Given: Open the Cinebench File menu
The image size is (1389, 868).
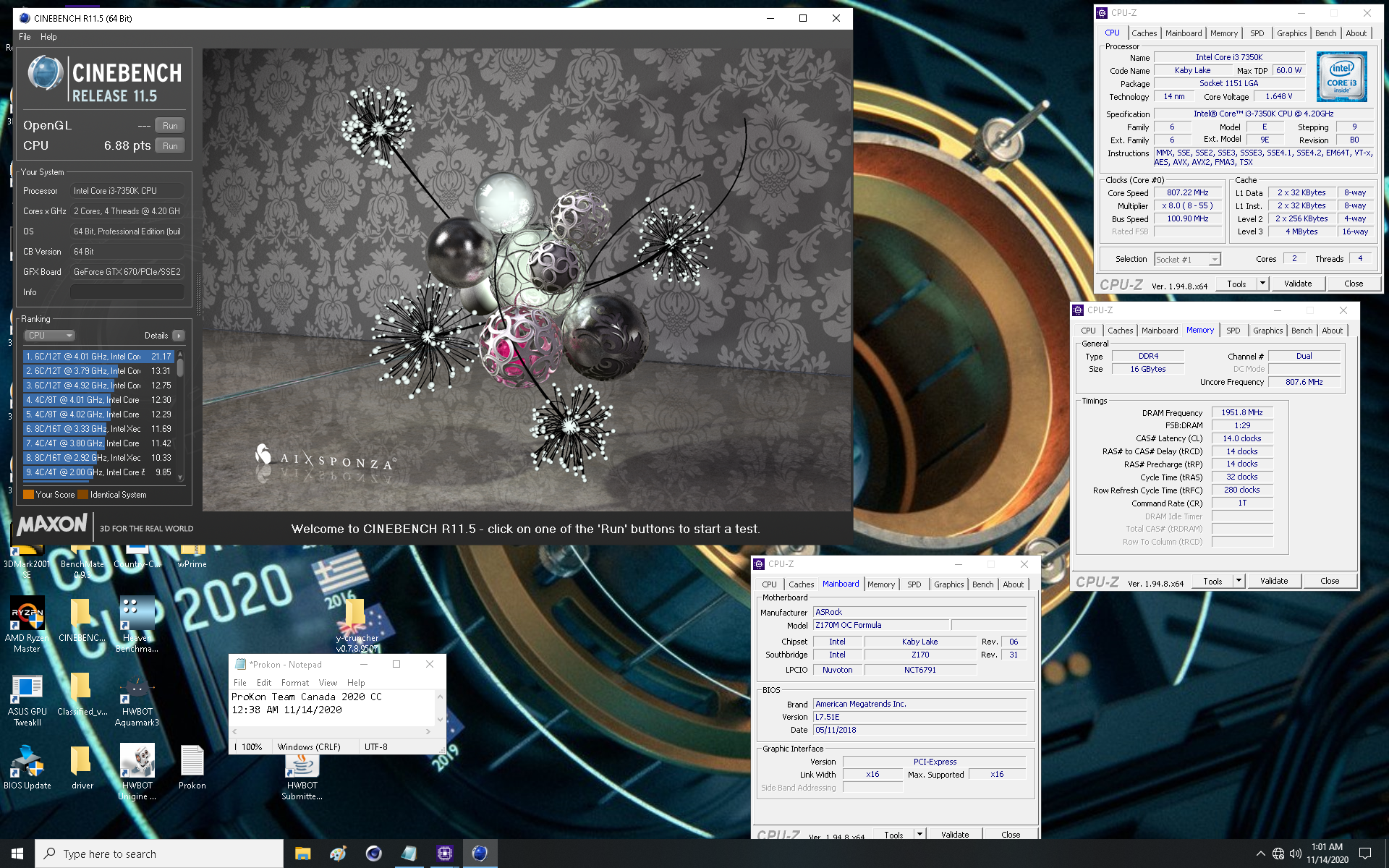Looking at the screenshot, I should [25, 37].
